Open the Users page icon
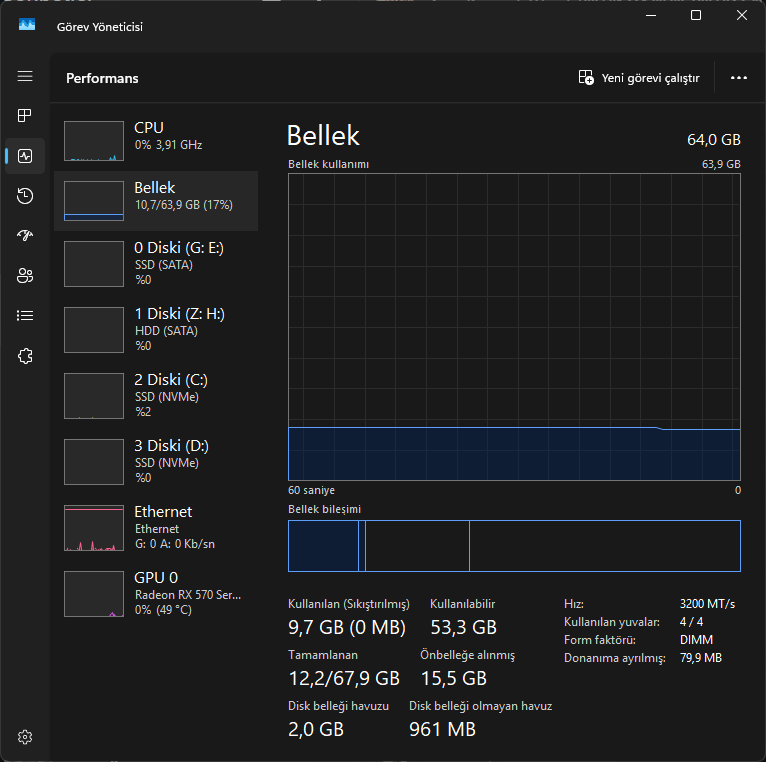The image size is (766, 762). coord(25,276)
